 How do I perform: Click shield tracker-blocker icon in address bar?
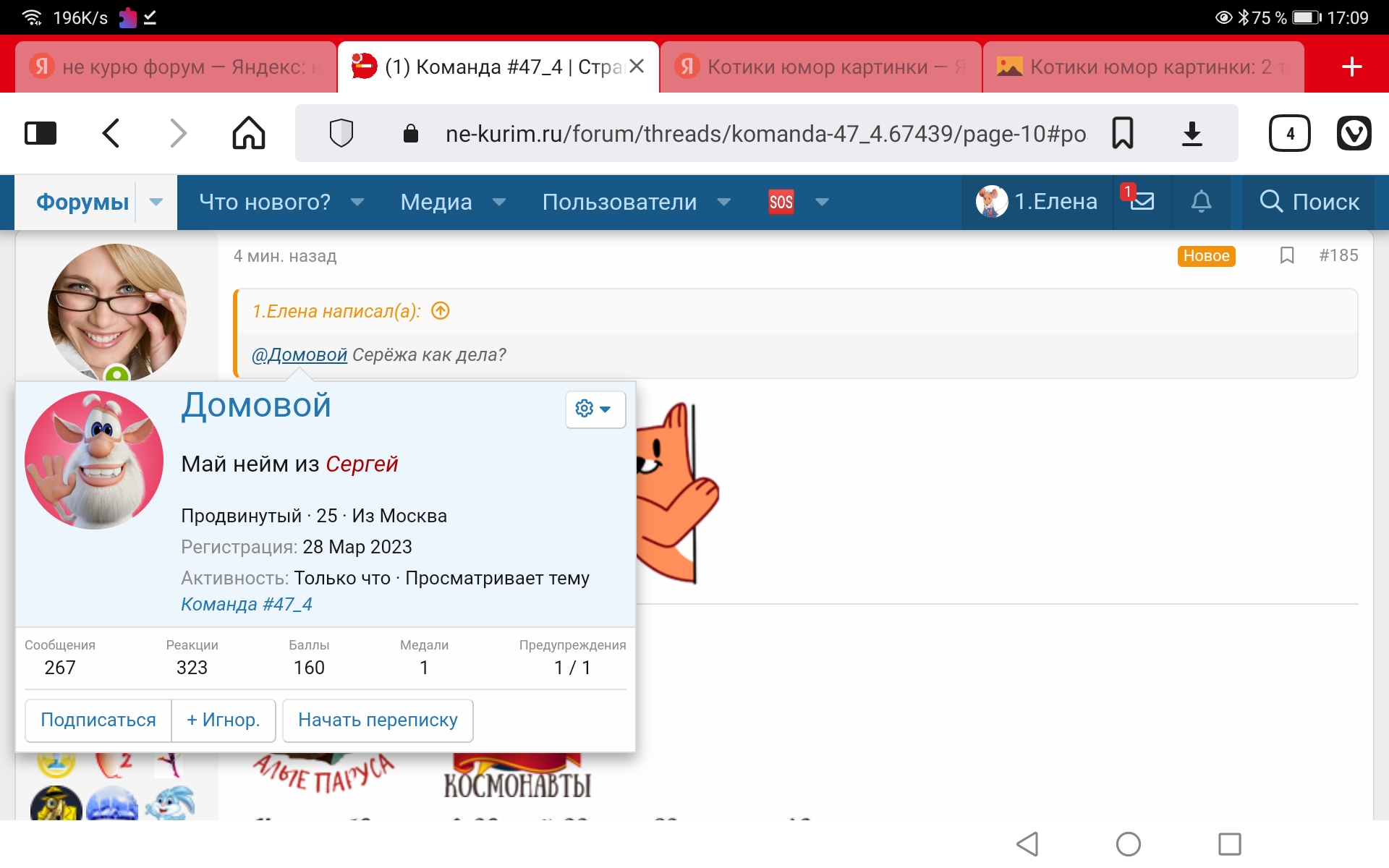coord(341,133)
